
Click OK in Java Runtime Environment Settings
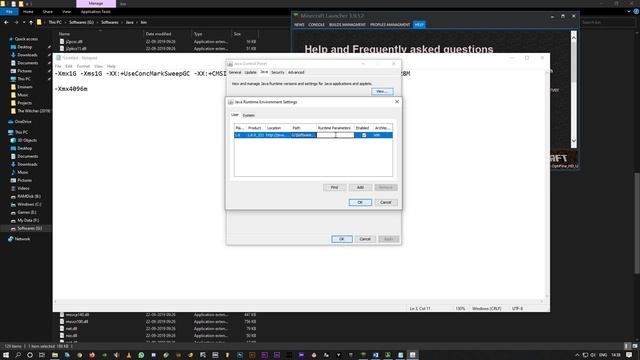pyautogui.click(x=360, y=202)
